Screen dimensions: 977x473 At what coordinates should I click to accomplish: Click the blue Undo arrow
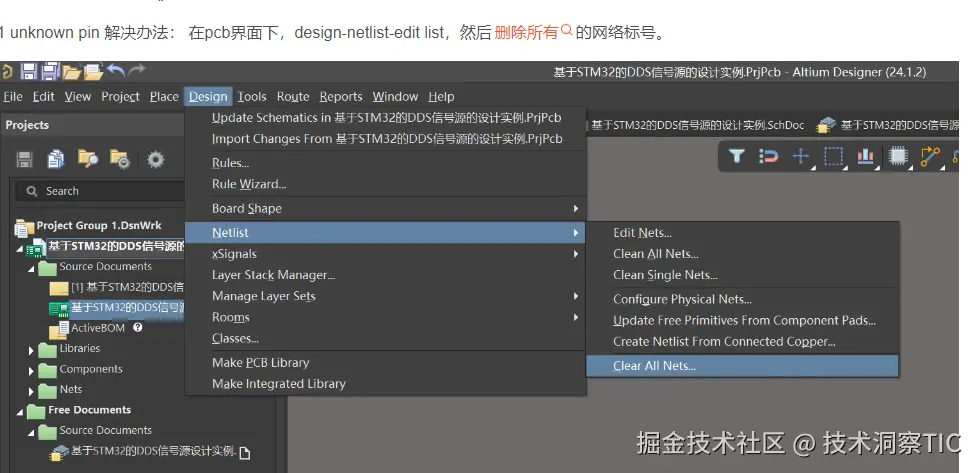tap(116, 71)
